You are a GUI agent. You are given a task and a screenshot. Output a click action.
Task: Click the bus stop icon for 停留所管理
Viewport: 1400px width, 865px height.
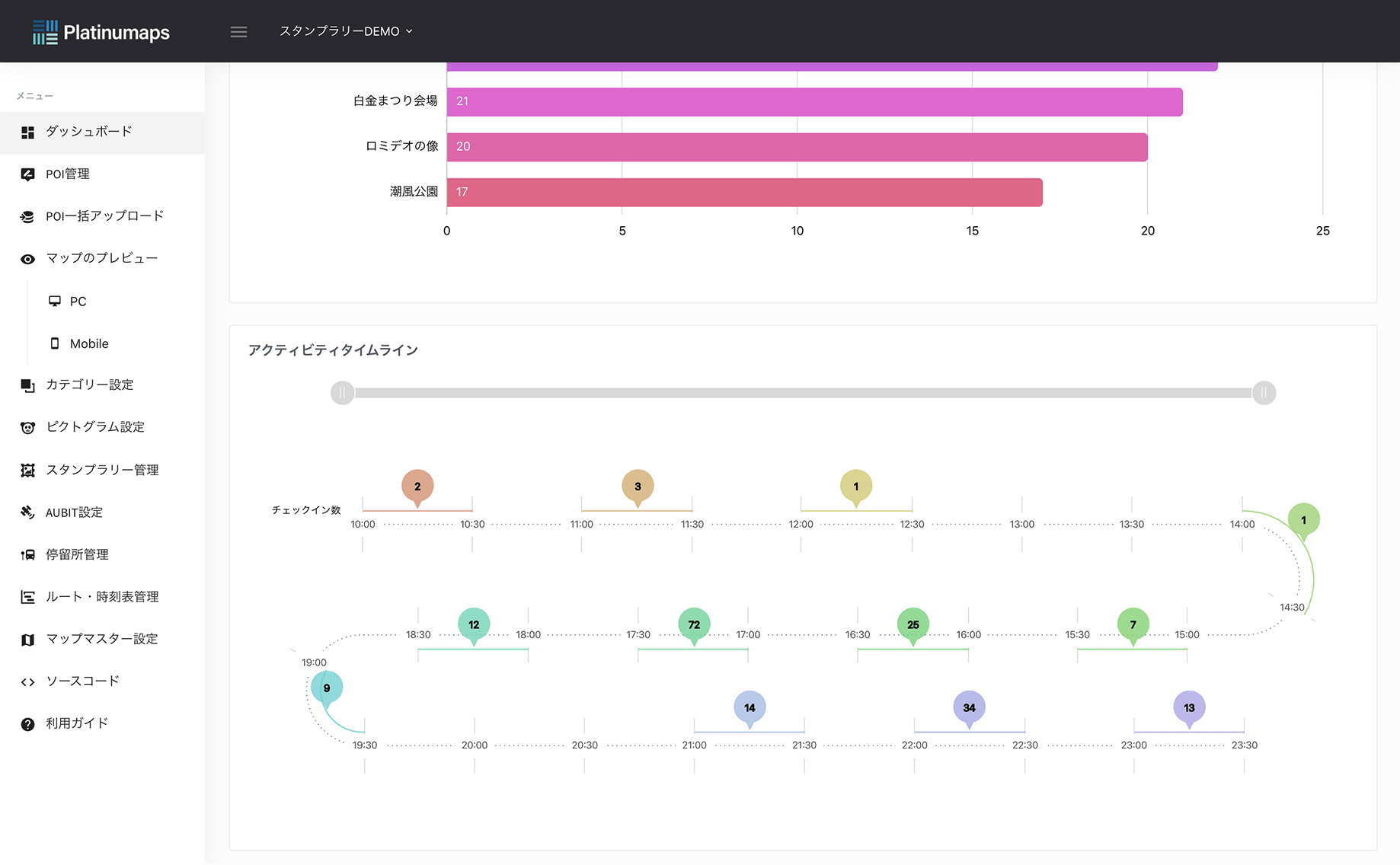(28, 555)
